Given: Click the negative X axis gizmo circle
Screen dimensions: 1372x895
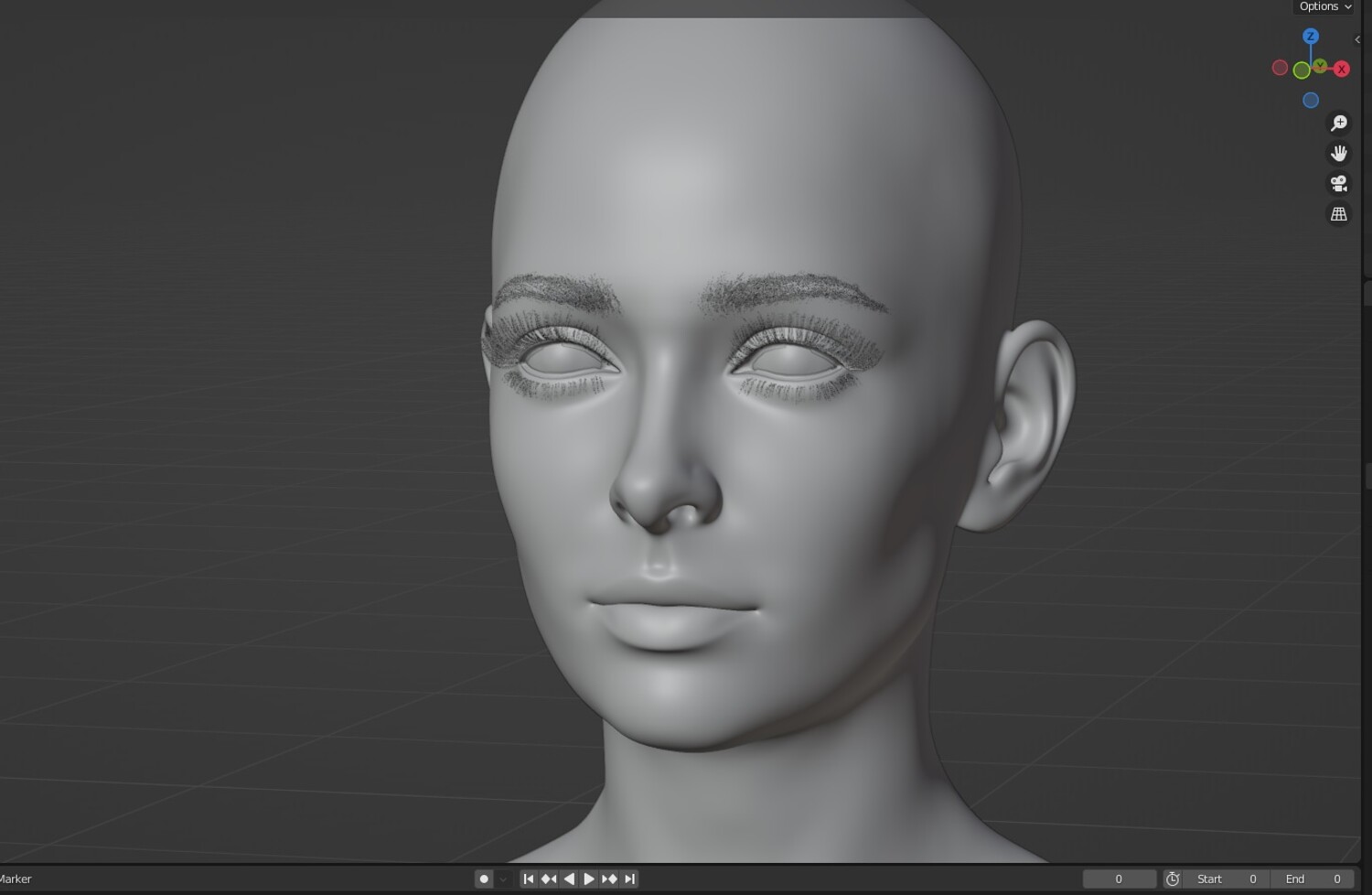Looking at the screenshot, I should tap(1281, 68).
